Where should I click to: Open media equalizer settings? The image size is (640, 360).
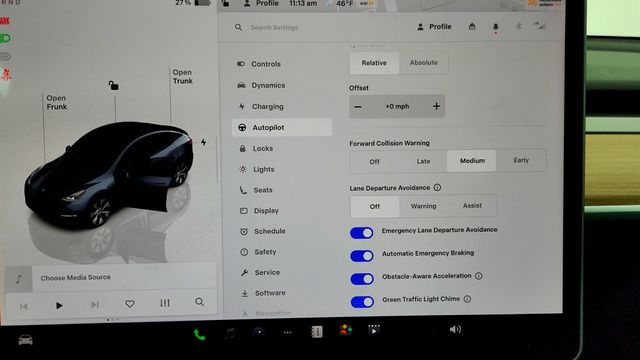(165, 303)
